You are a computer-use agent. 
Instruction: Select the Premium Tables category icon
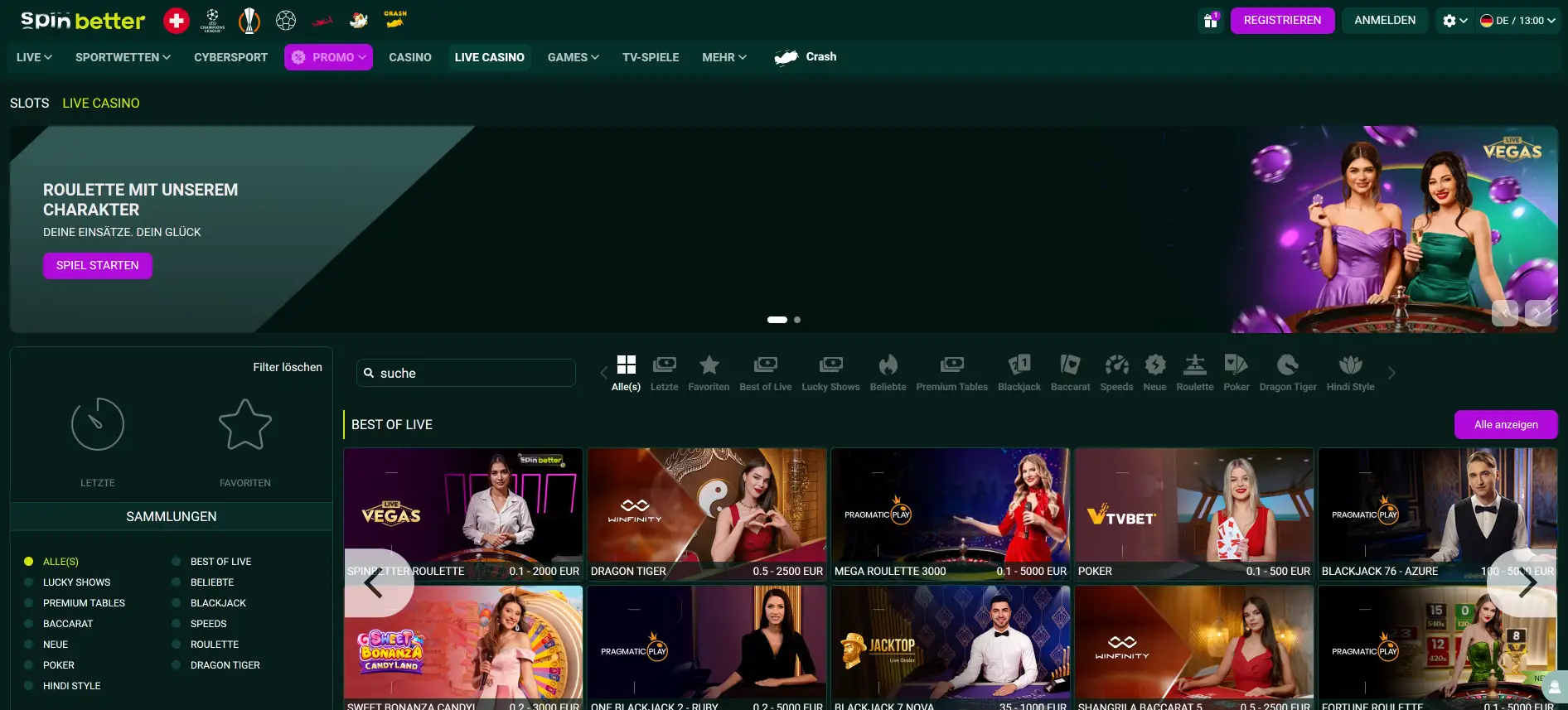(952, 365)
